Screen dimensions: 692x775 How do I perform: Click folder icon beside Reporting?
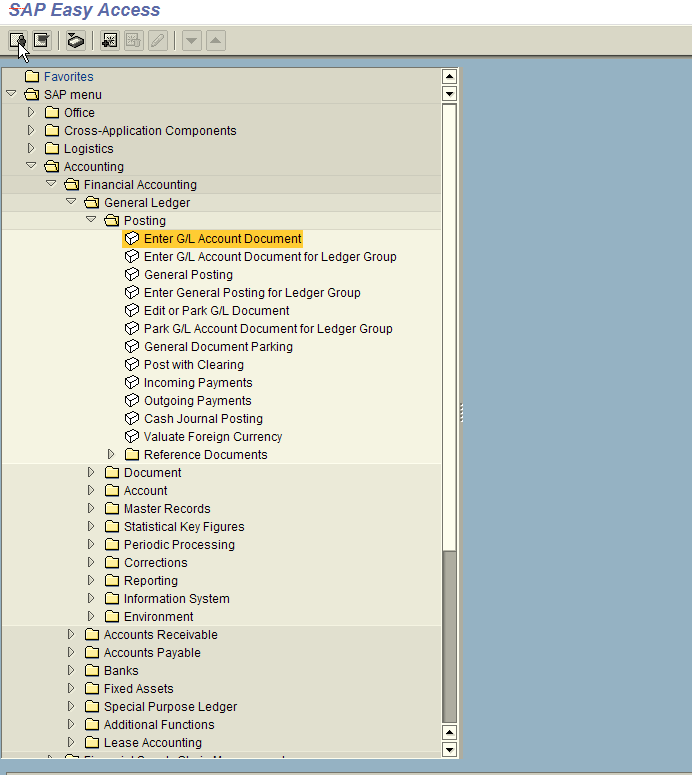click(112, 580)
